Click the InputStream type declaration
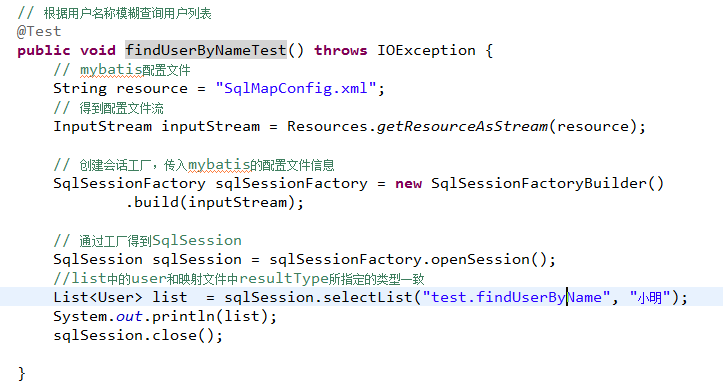 click(102, 126)
